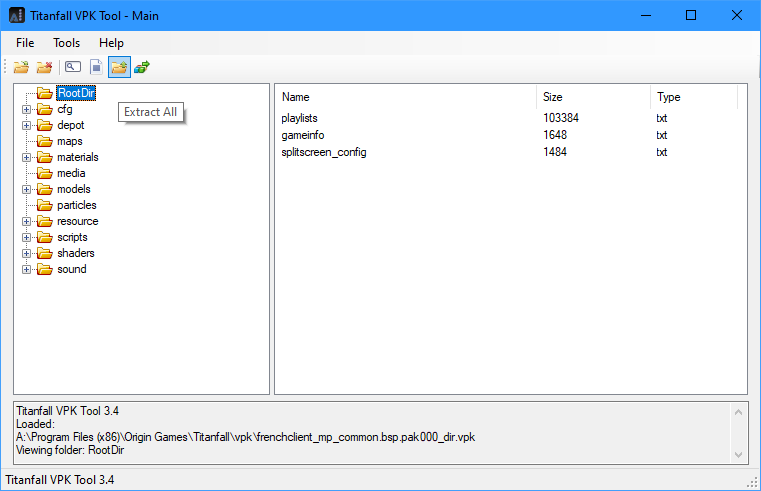Click the maps folder icon
The height and width of the screenshot is (491, 761).
click(45, 141)
